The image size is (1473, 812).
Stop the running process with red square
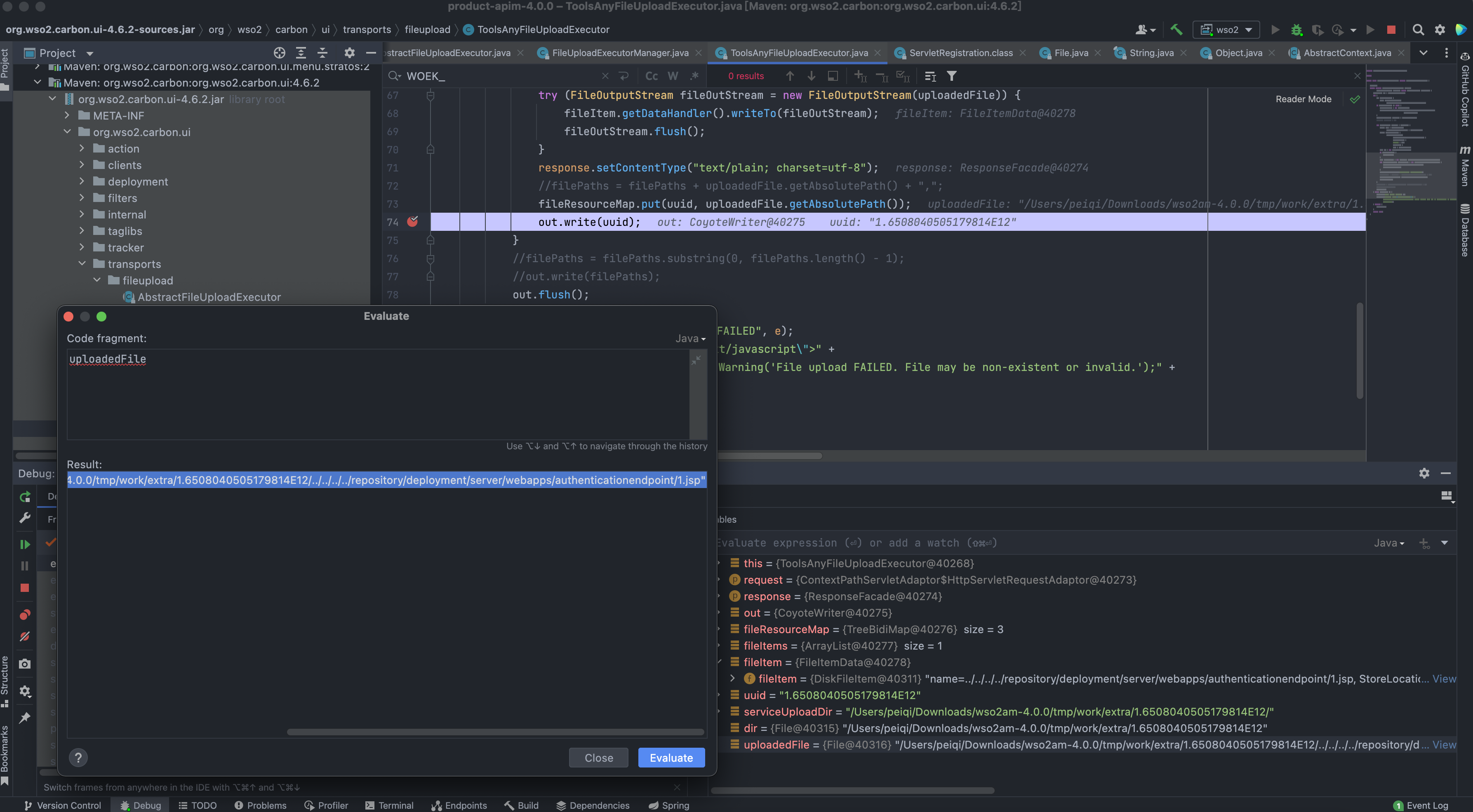(1391, 30)
